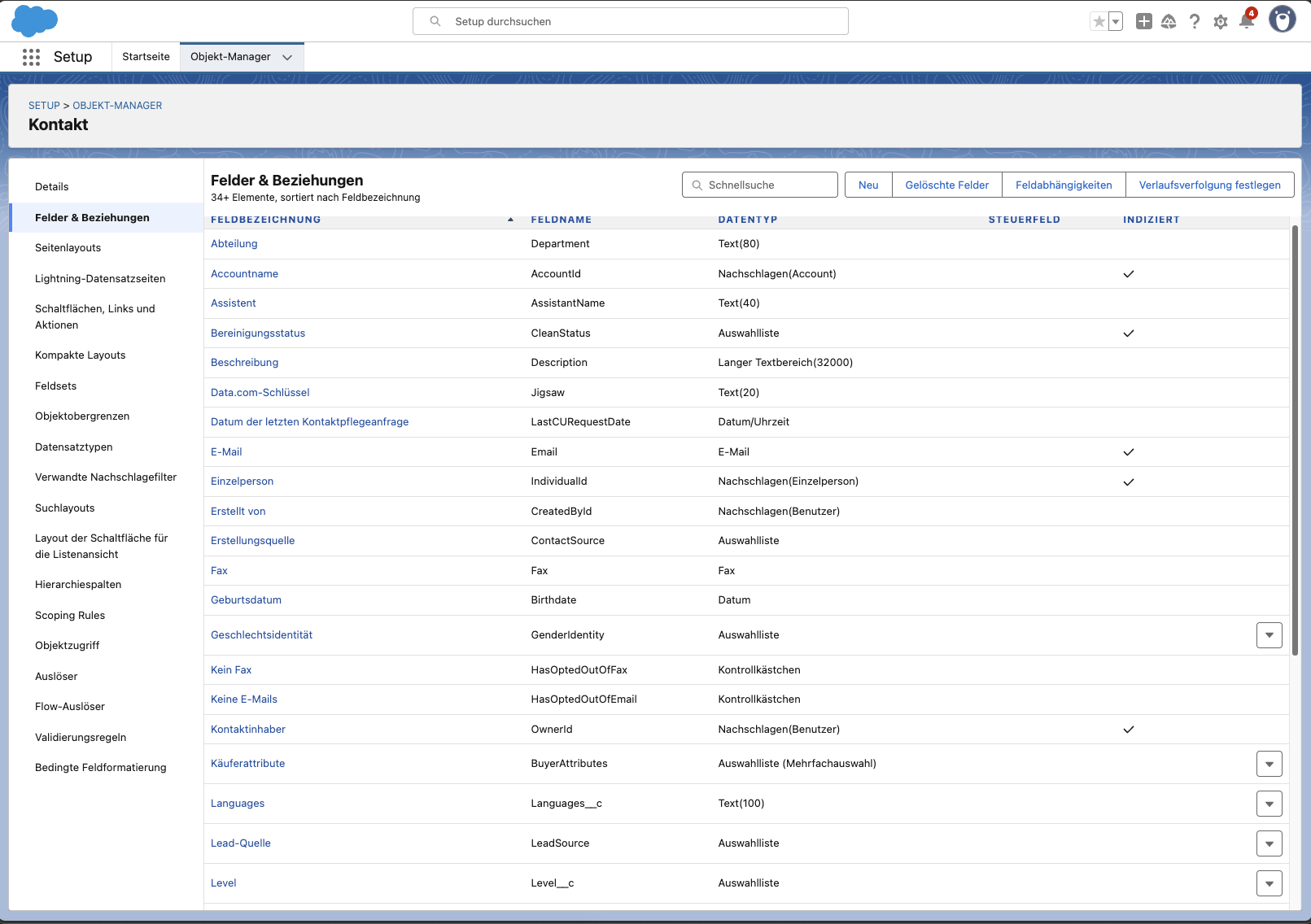
Task: Open the help question mark icon
Action: click(x=1194, y=22)
